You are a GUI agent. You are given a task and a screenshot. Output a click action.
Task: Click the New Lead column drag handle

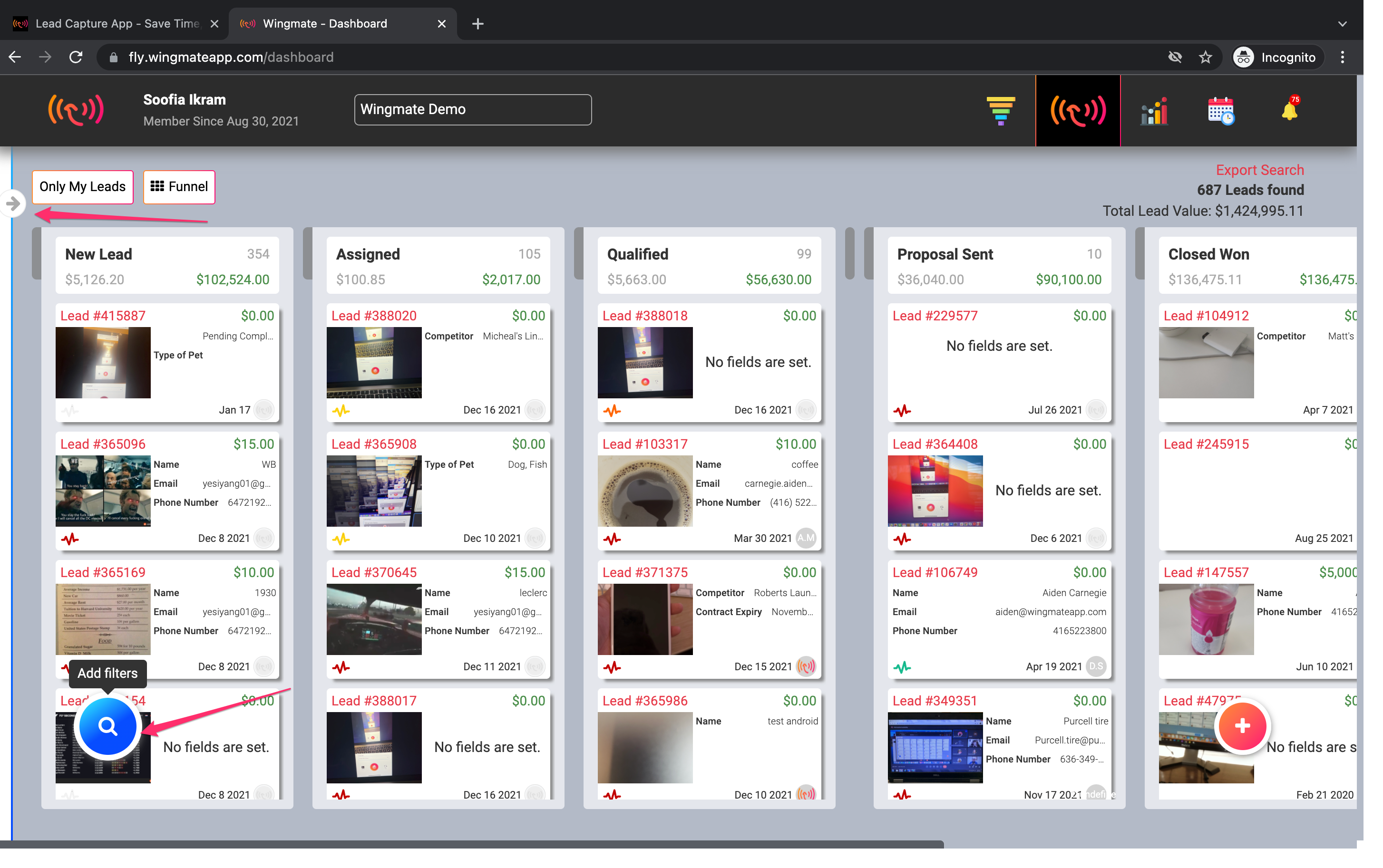click(36, 254)
